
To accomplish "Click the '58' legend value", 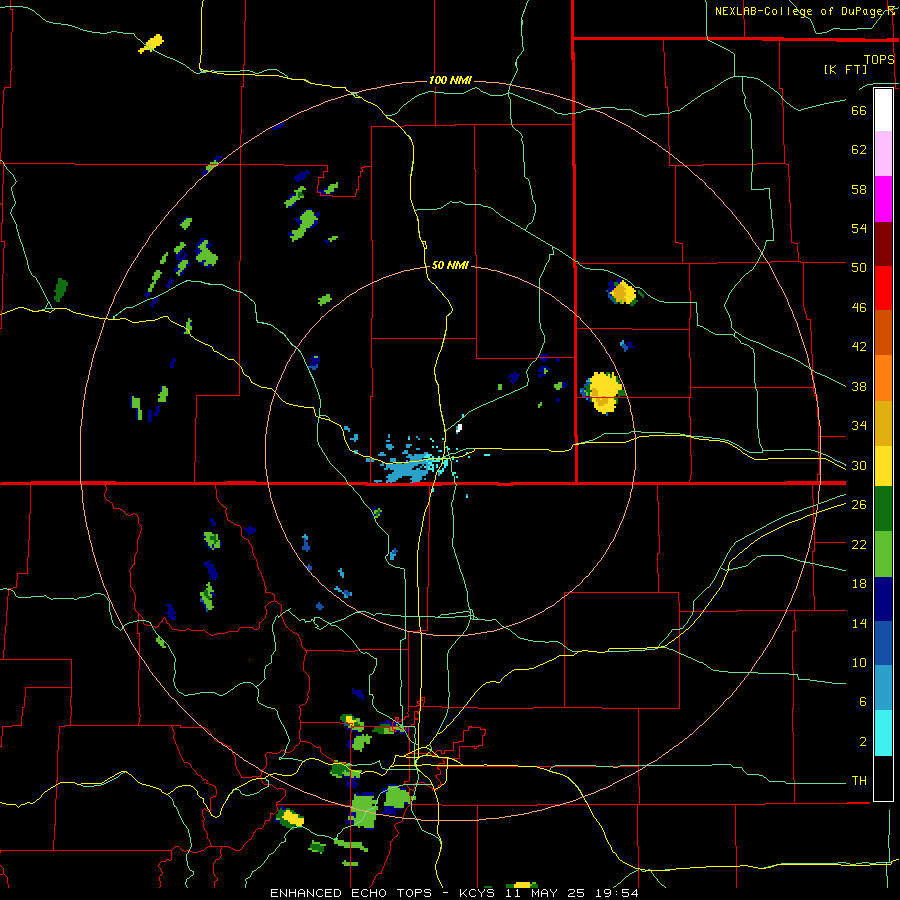I will 859,189.
